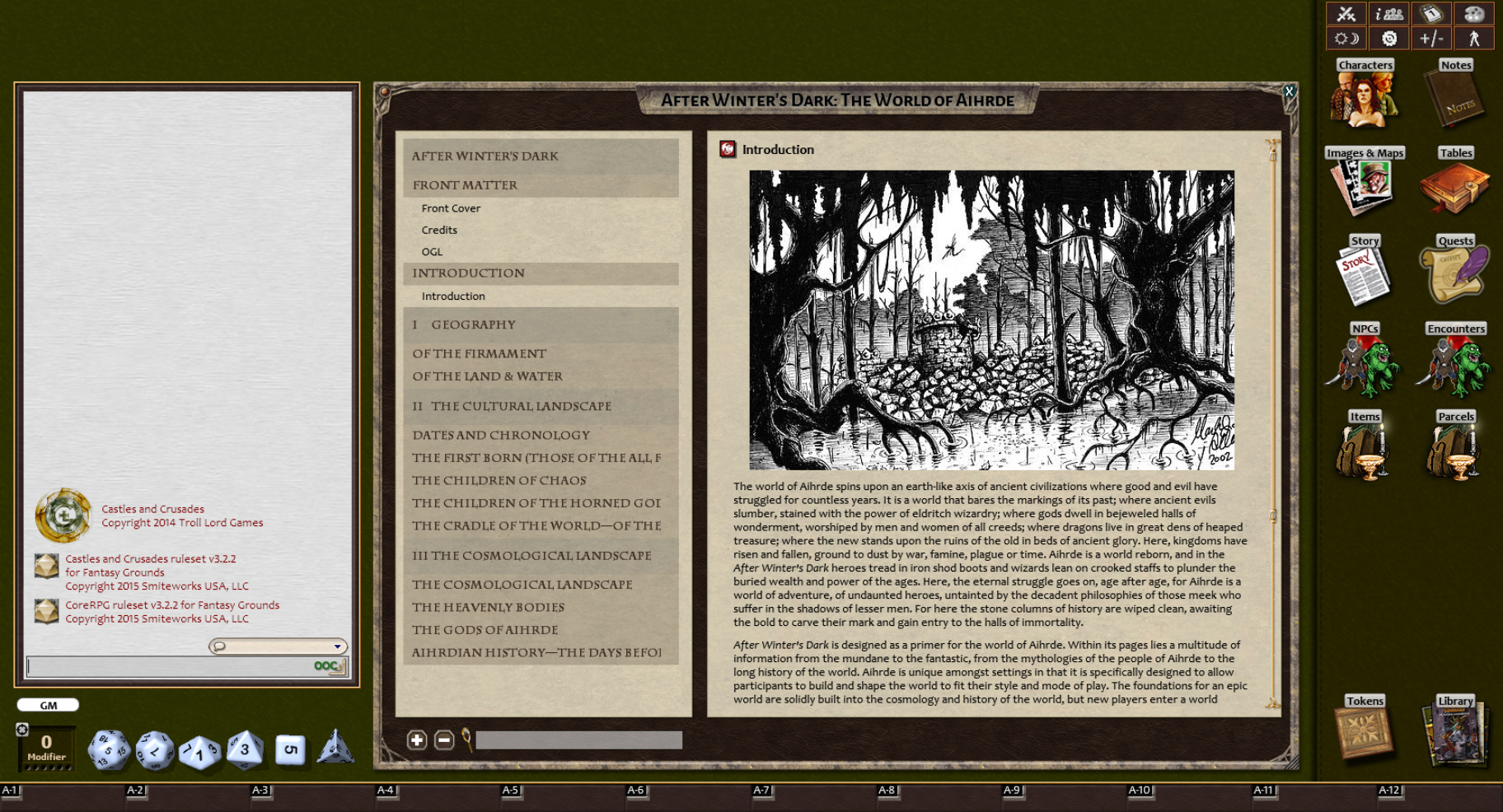This screenshot has height=812, width=1503.
Task: Open the Credits page
Action: click(x=439, y=230)
